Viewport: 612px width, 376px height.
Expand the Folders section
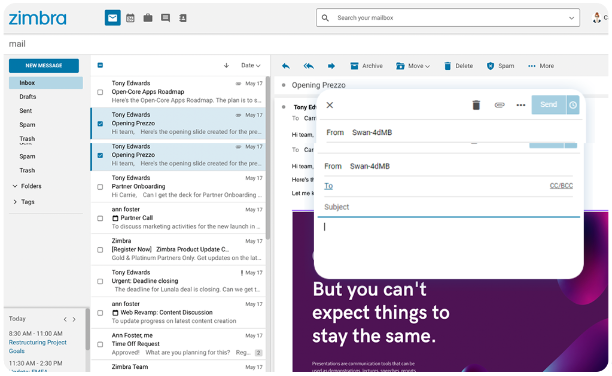click(x=15, y=186)
